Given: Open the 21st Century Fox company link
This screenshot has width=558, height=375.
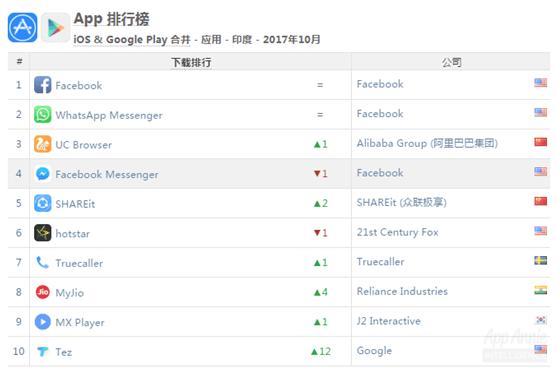Looking at the screenshot, I should click(x=398, y=232).
